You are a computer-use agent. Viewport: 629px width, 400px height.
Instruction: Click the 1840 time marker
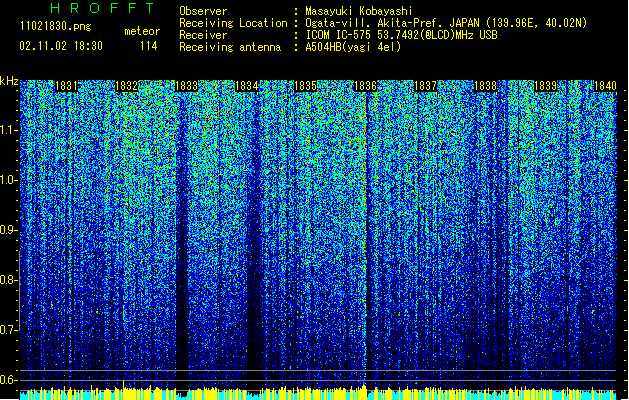pos(605,86)
